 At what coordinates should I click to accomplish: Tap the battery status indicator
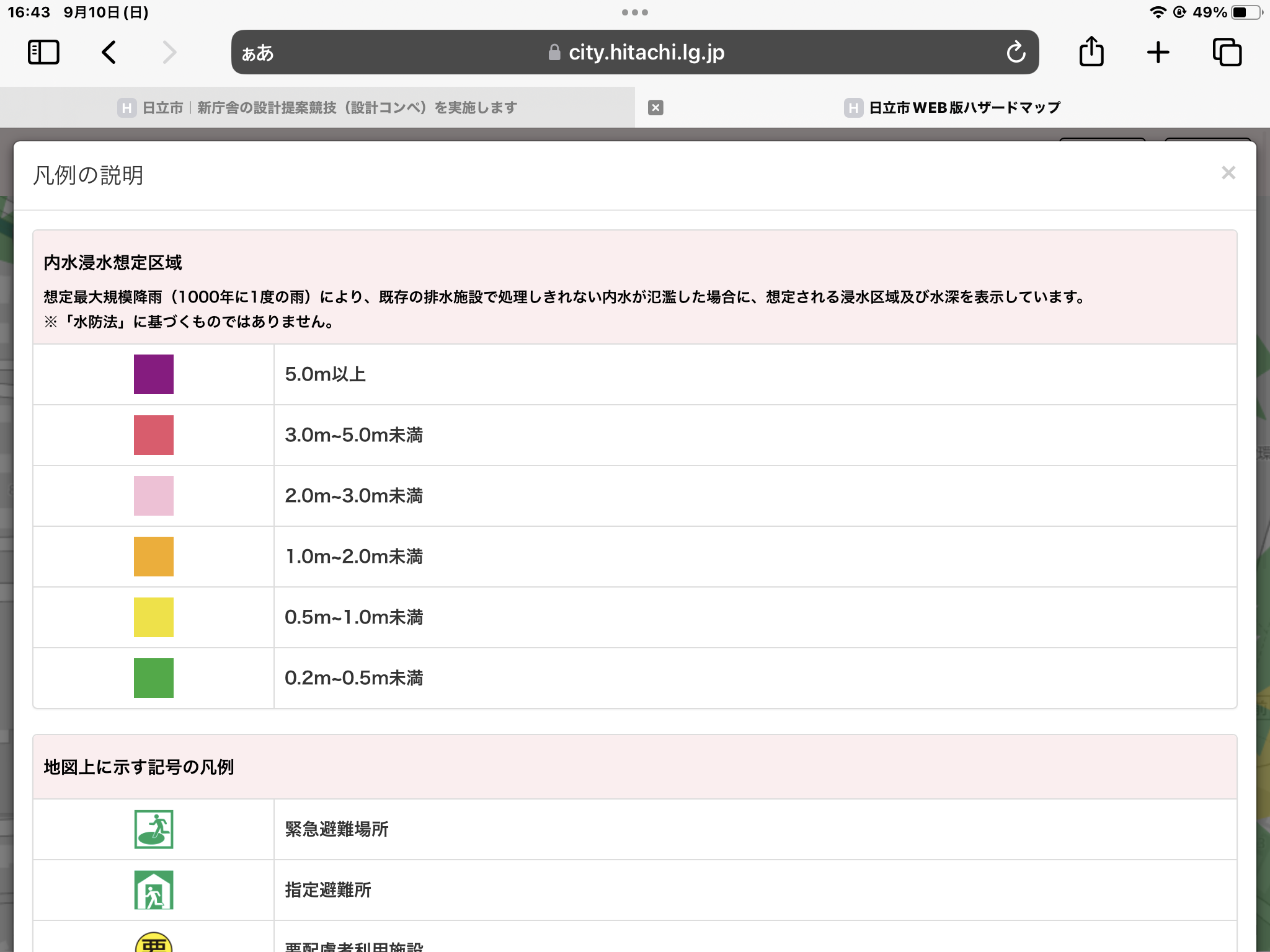tap(1247, 12)
